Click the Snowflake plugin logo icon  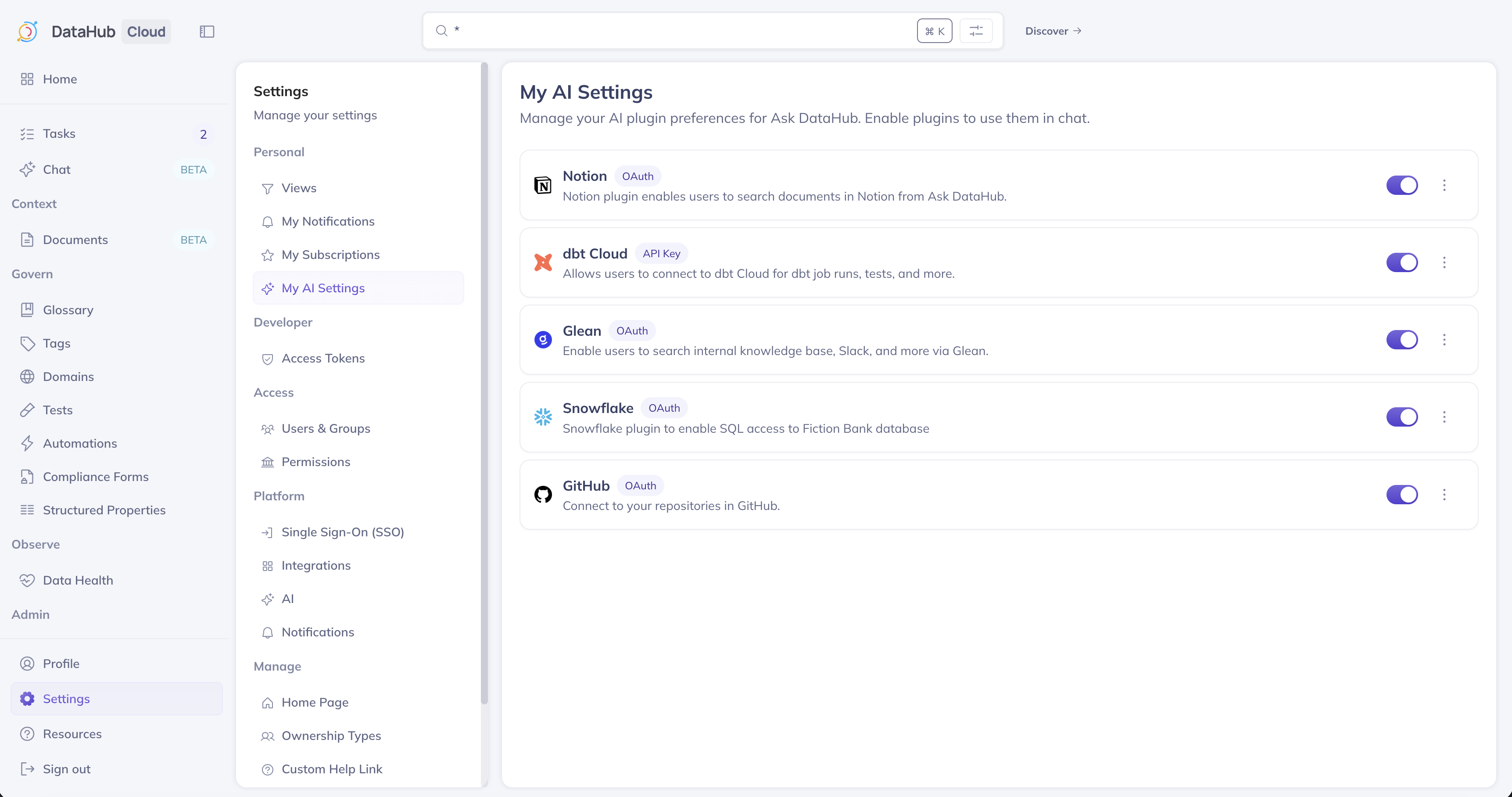(x=542, y=417)
